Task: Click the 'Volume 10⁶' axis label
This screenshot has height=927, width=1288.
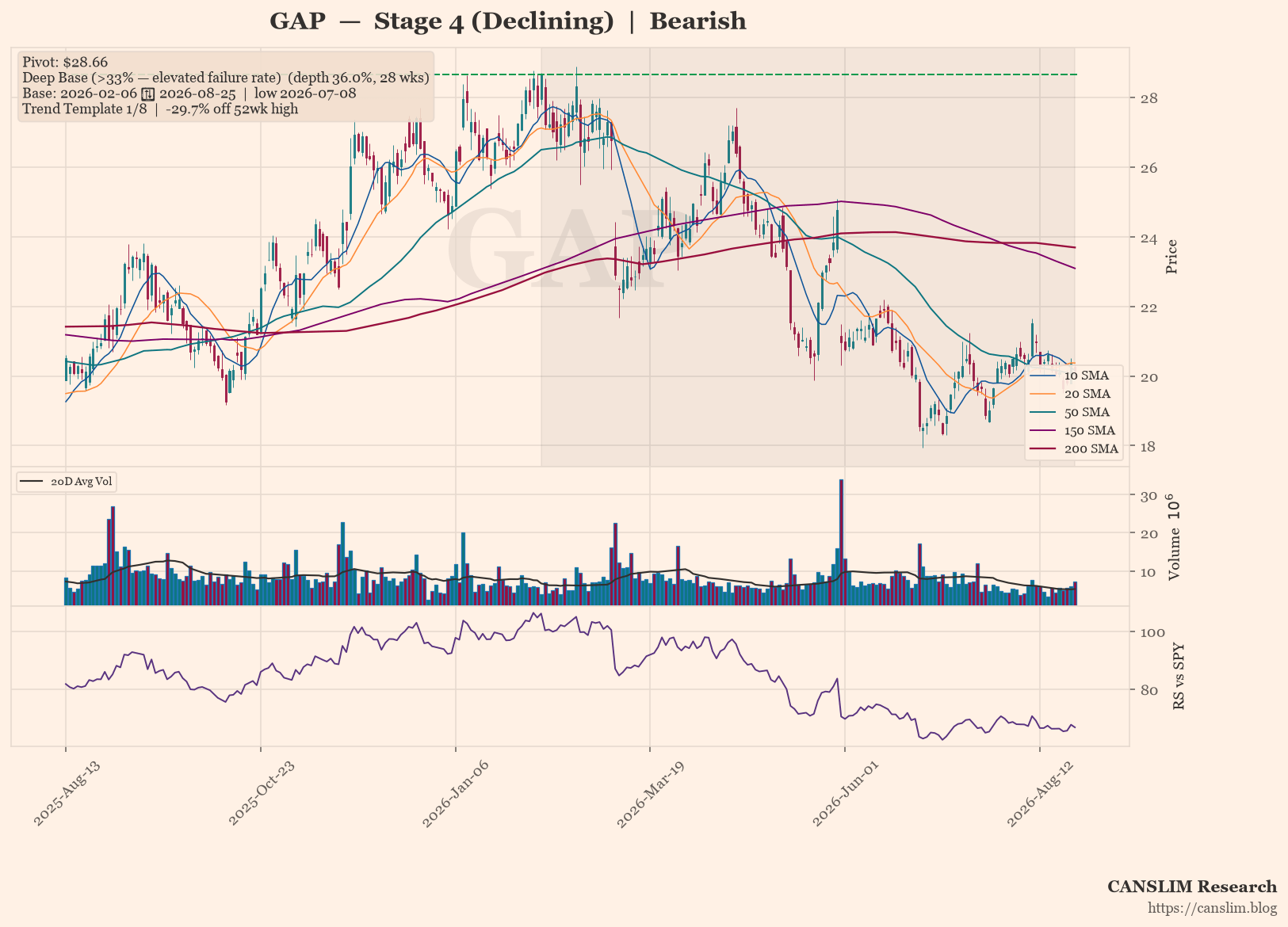Action: point(1174,538)
